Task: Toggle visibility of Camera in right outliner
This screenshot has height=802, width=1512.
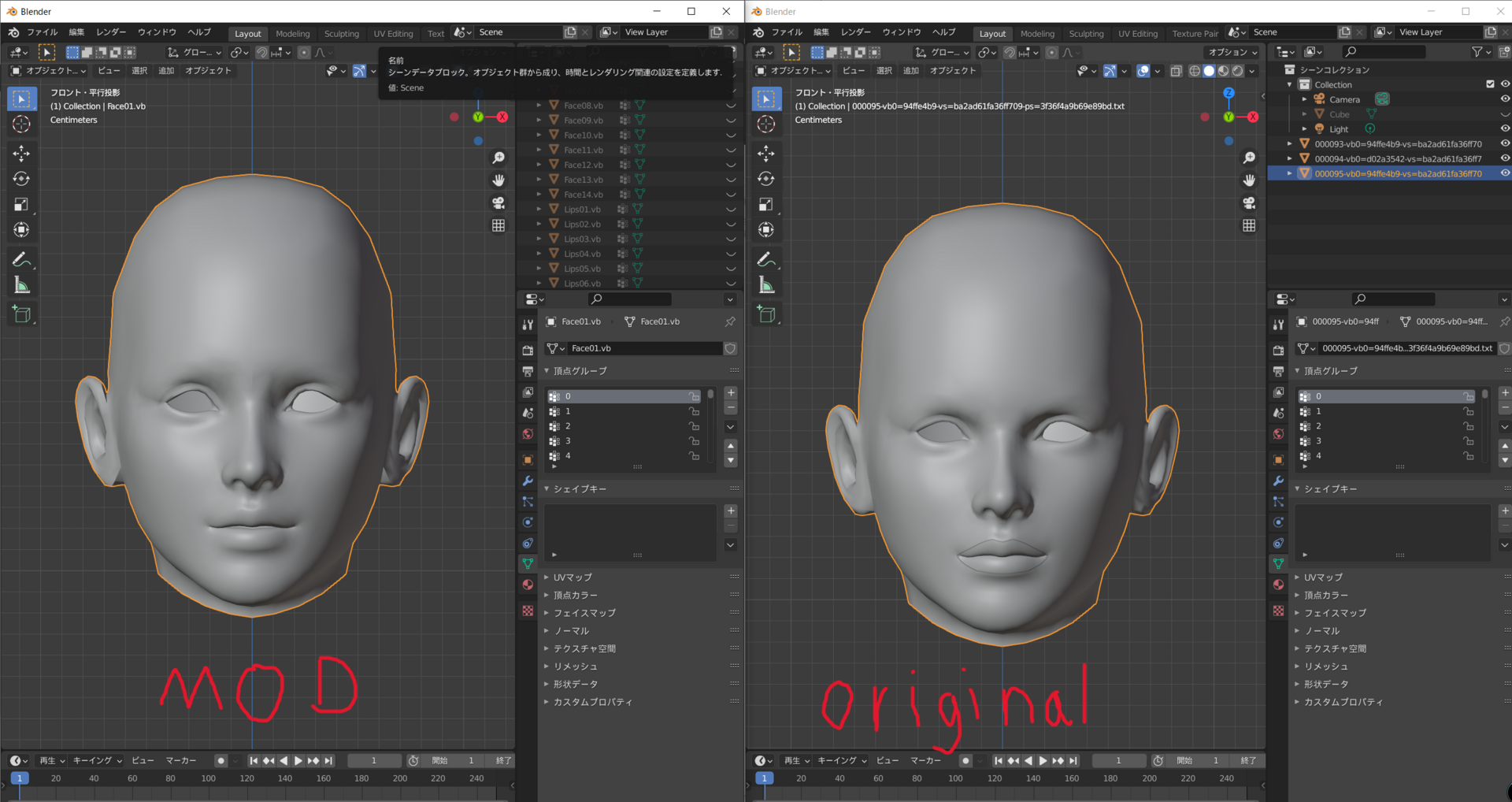Action: 1505,99
